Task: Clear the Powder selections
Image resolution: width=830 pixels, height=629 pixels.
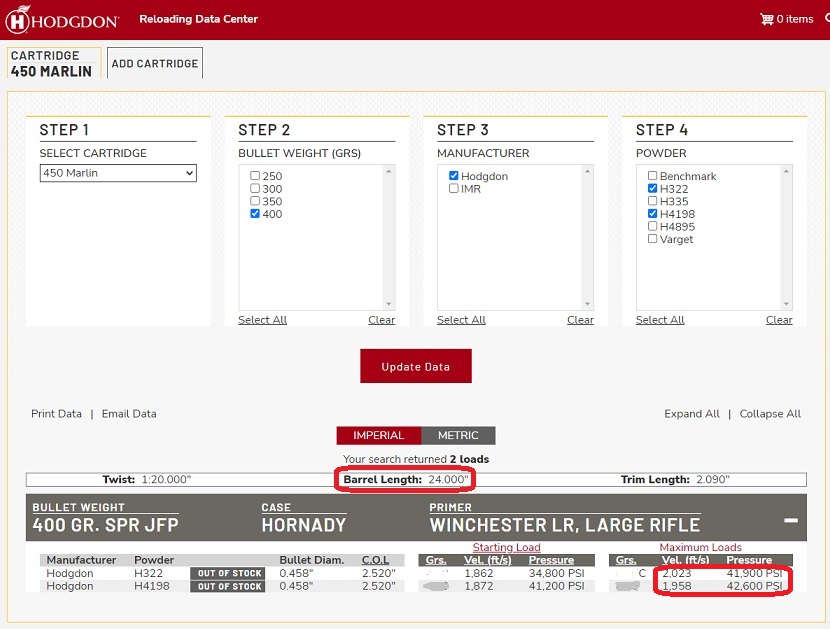Action: click(779, 320)
